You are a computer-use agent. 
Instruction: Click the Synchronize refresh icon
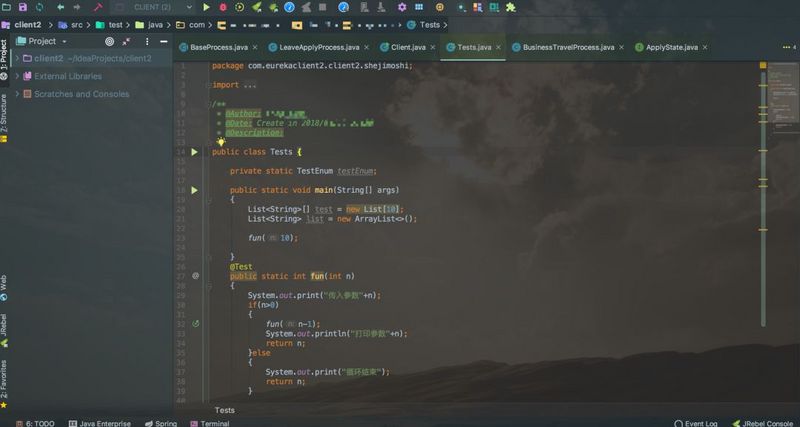pos(39,7)
